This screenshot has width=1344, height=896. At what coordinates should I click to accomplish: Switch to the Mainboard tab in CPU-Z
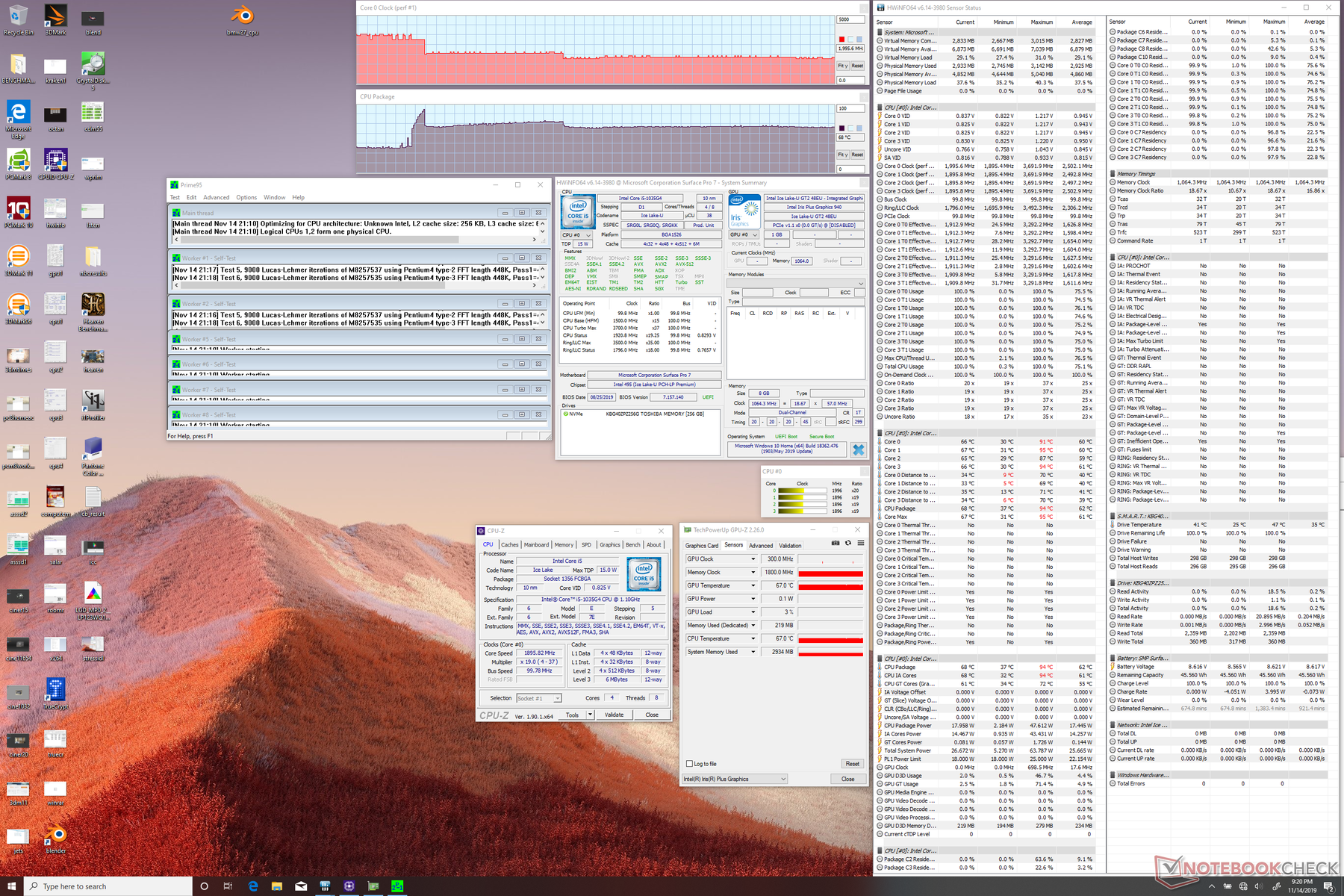(536, 545)
